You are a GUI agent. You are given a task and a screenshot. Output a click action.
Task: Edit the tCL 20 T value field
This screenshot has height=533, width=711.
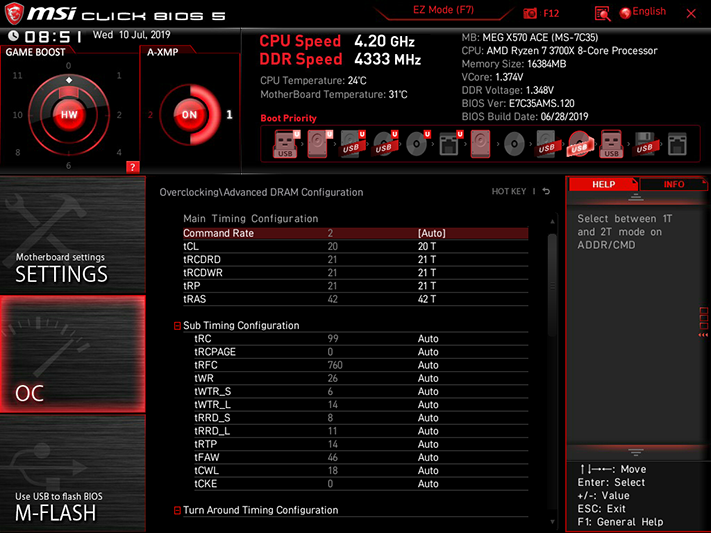pyautogui.click(x=427, y=246)
